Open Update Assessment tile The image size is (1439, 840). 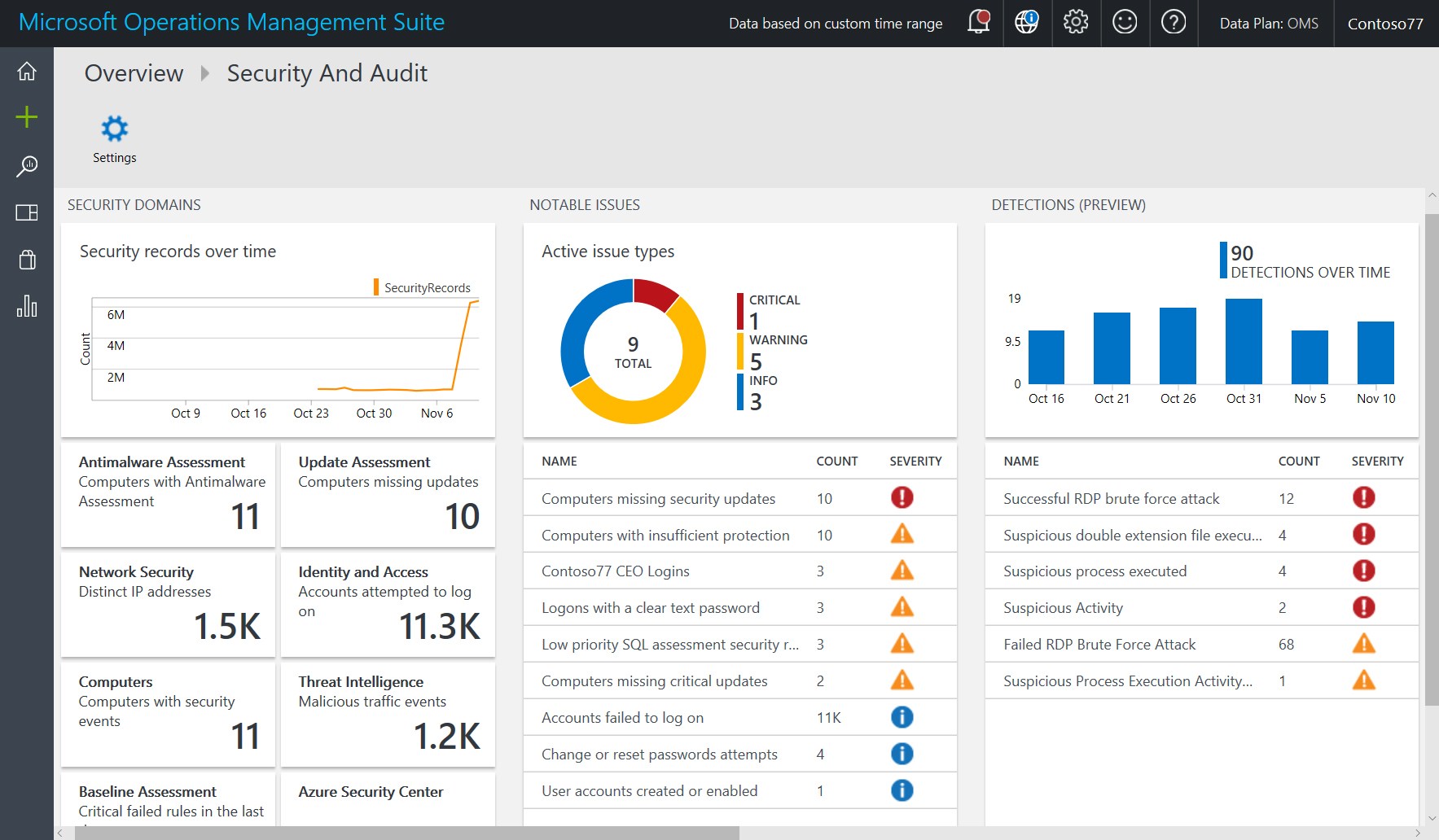[388, 495]
